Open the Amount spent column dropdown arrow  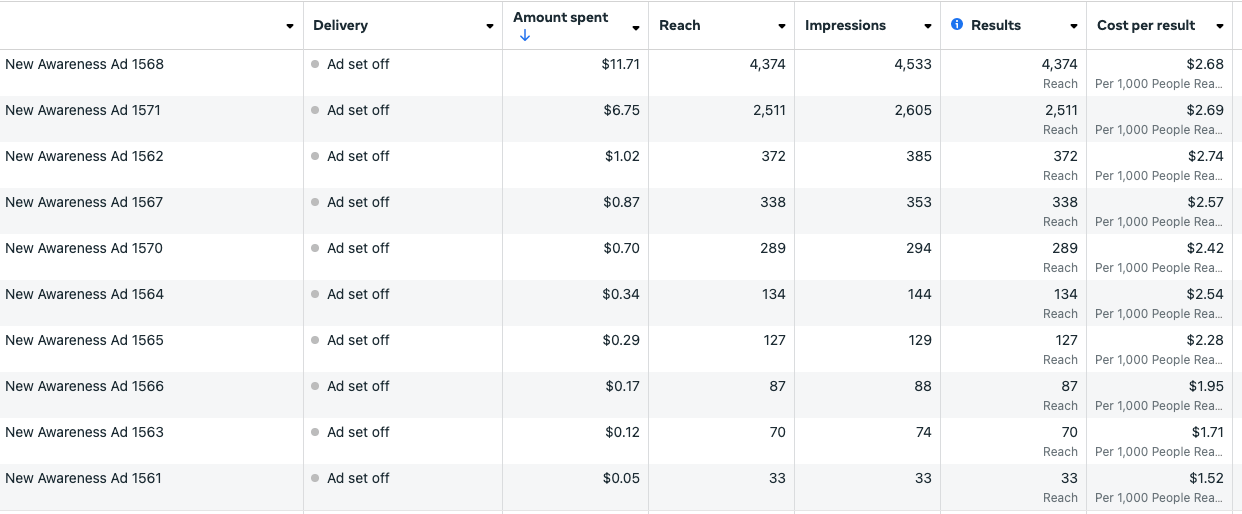click(x=636, y=27)
